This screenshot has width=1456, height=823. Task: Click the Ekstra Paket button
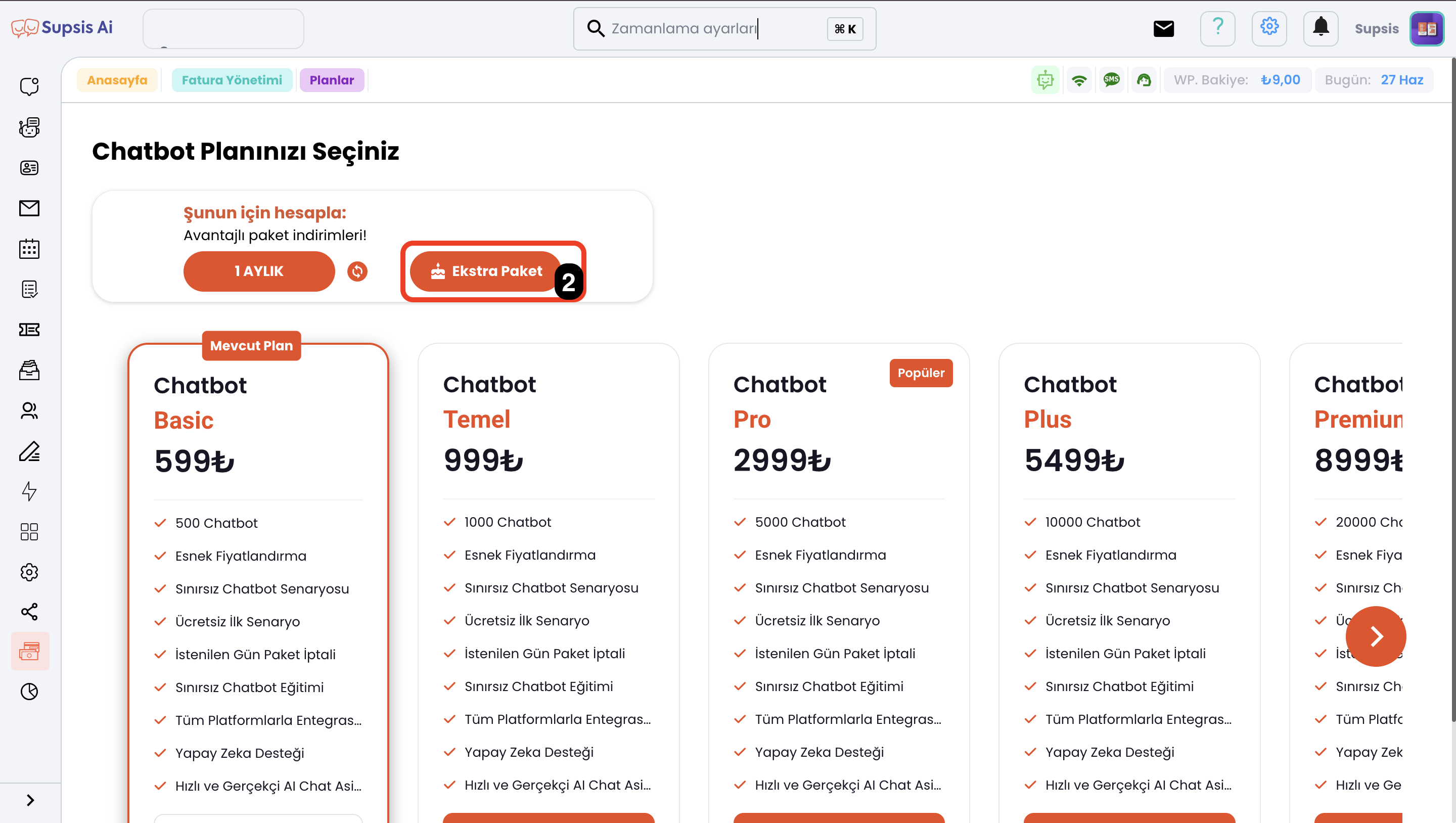[485, 271]
